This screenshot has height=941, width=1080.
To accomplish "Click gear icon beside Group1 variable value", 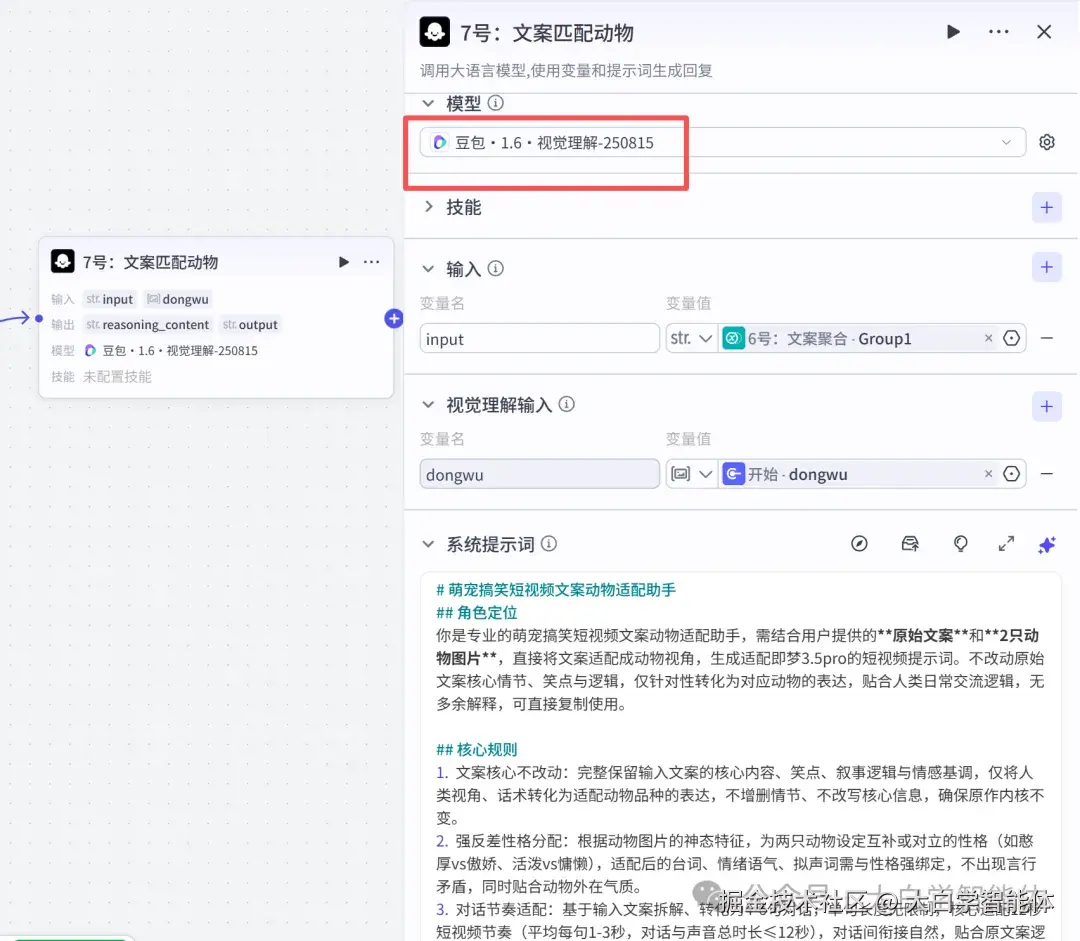I will [1013, 338].
